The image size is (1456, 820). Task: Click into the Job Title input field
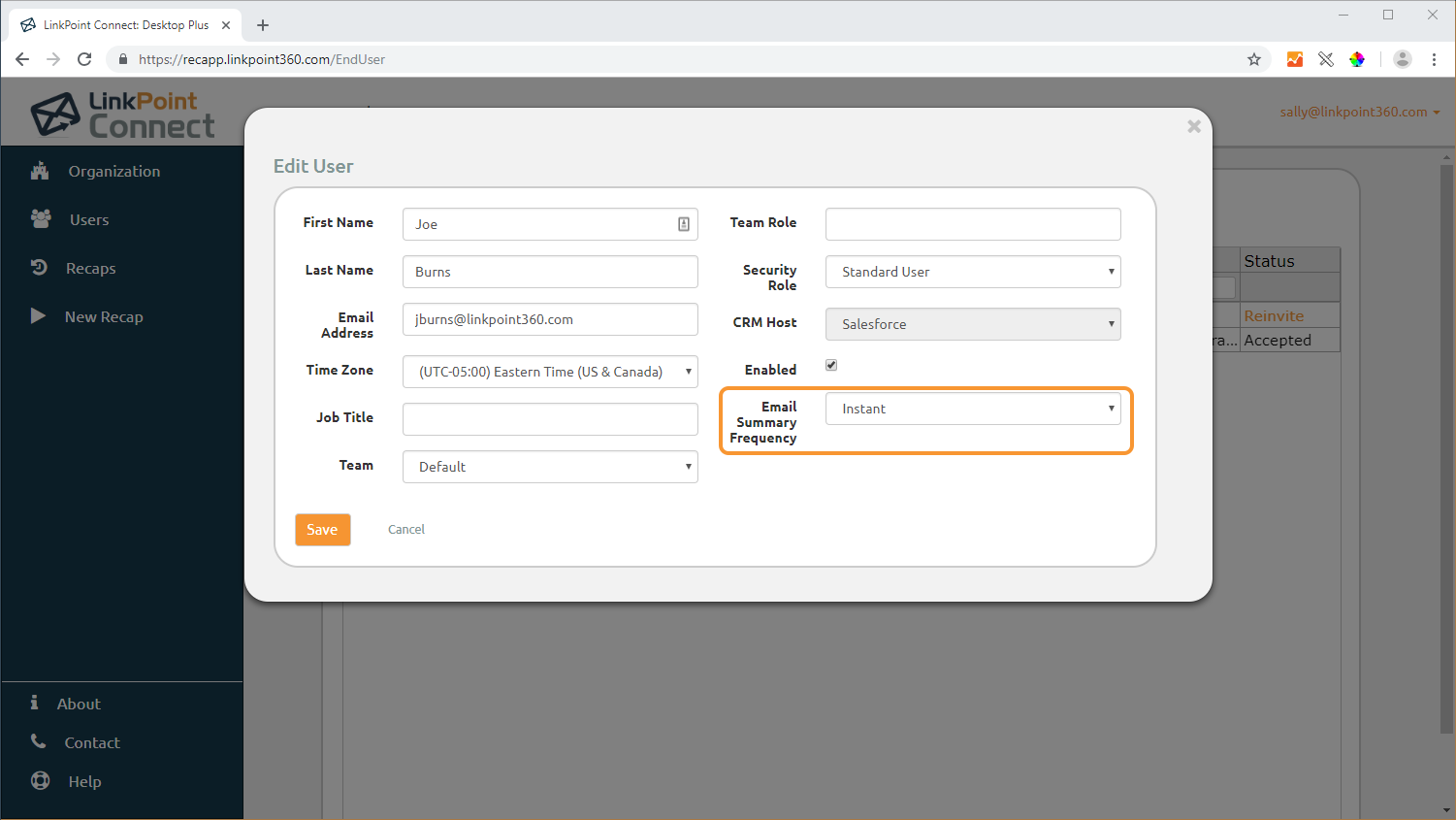click(549, 419)
